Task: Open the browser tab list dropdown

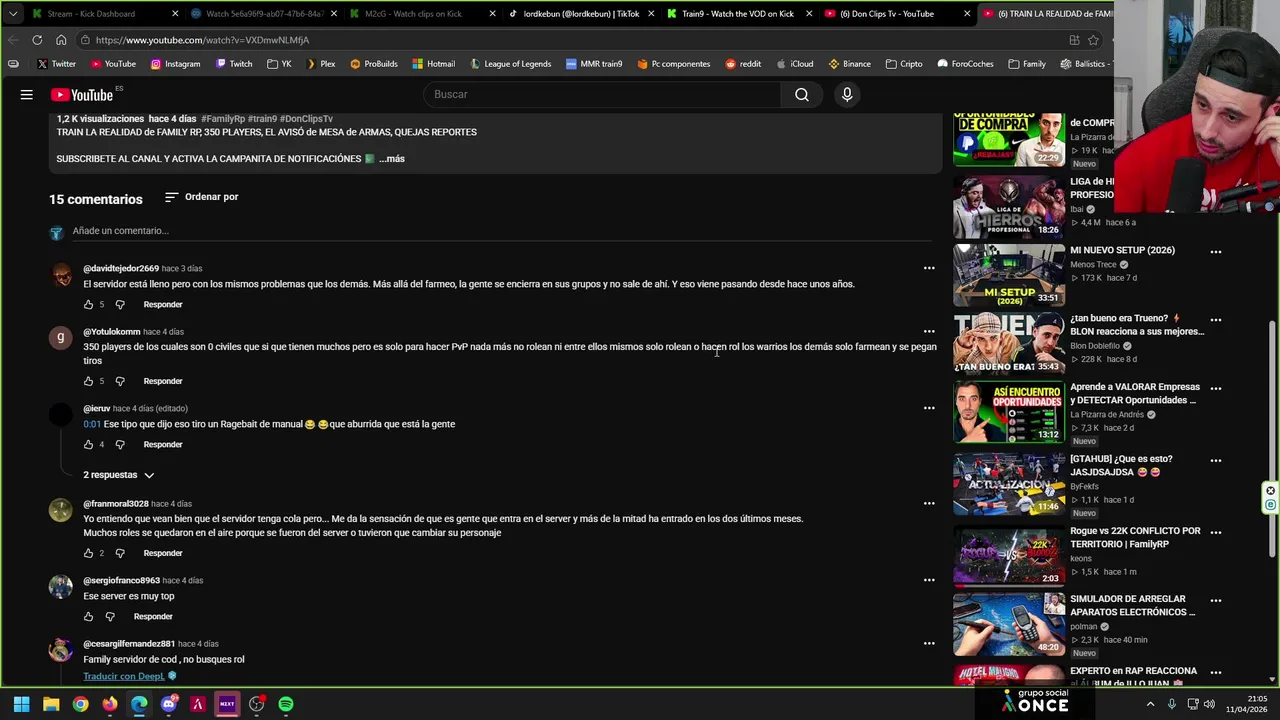Action: click(13, 14)
